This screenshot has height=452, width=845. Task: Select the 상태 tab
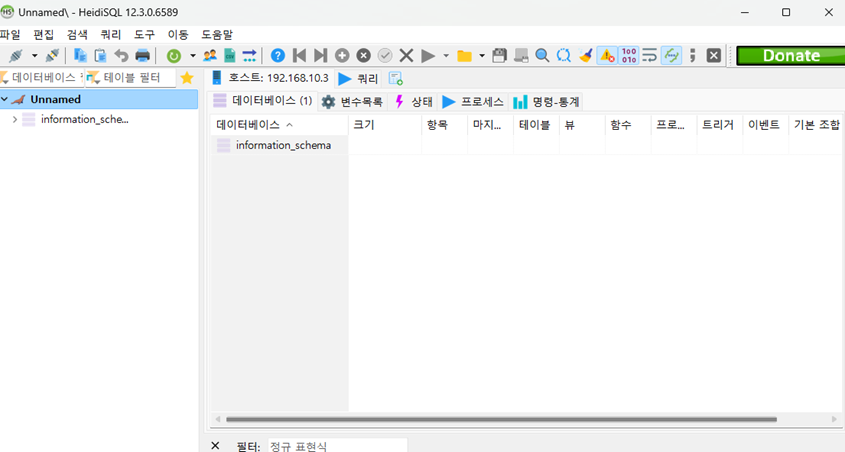tap(414, 101)
